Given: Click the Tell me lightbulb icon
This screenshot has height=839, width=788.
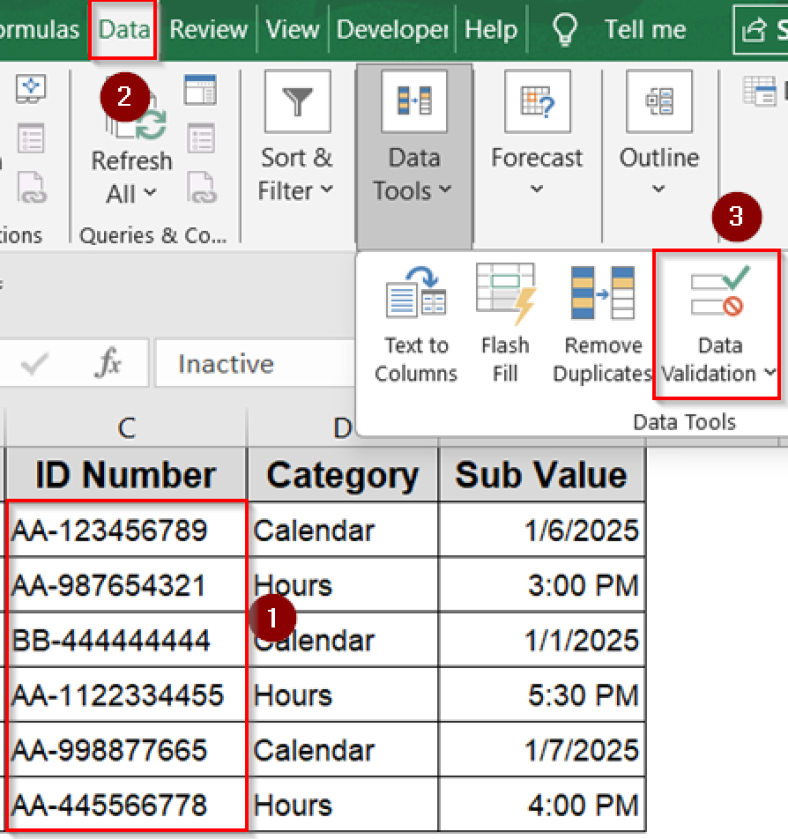Looking at the screenshot, I should (566, 30).
